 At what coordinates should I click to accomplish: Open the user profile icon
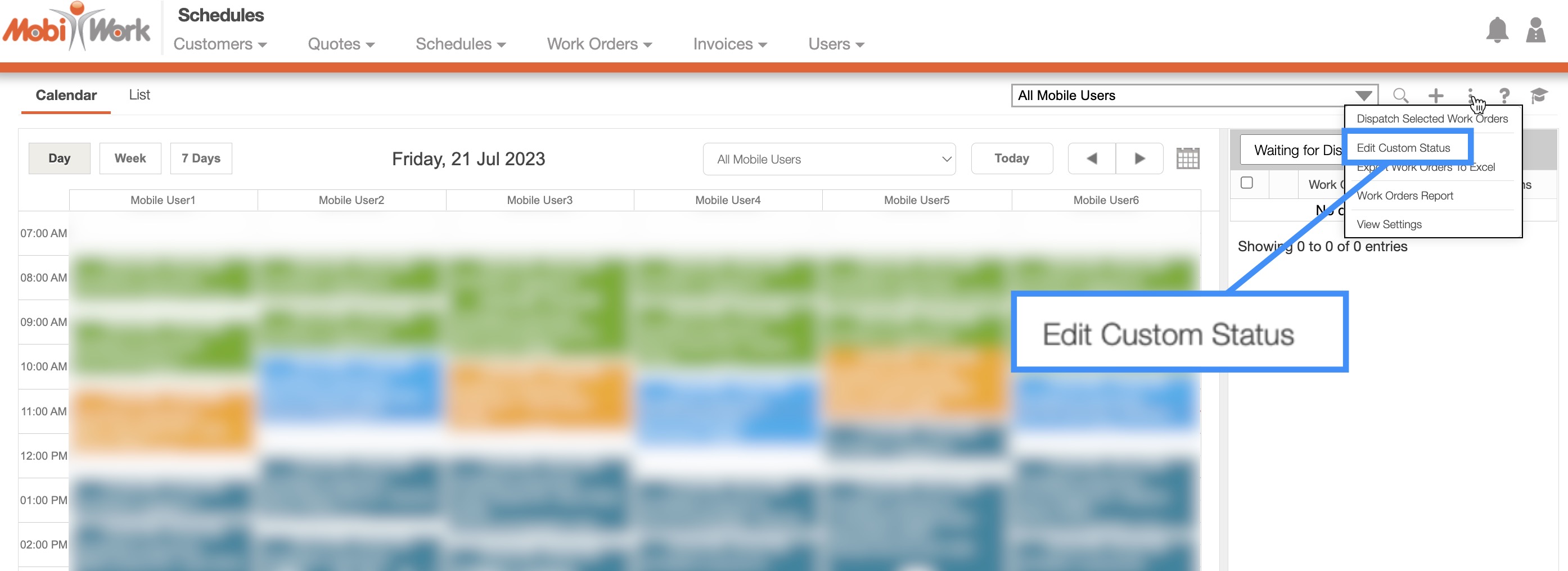[x=1535, y=30]
